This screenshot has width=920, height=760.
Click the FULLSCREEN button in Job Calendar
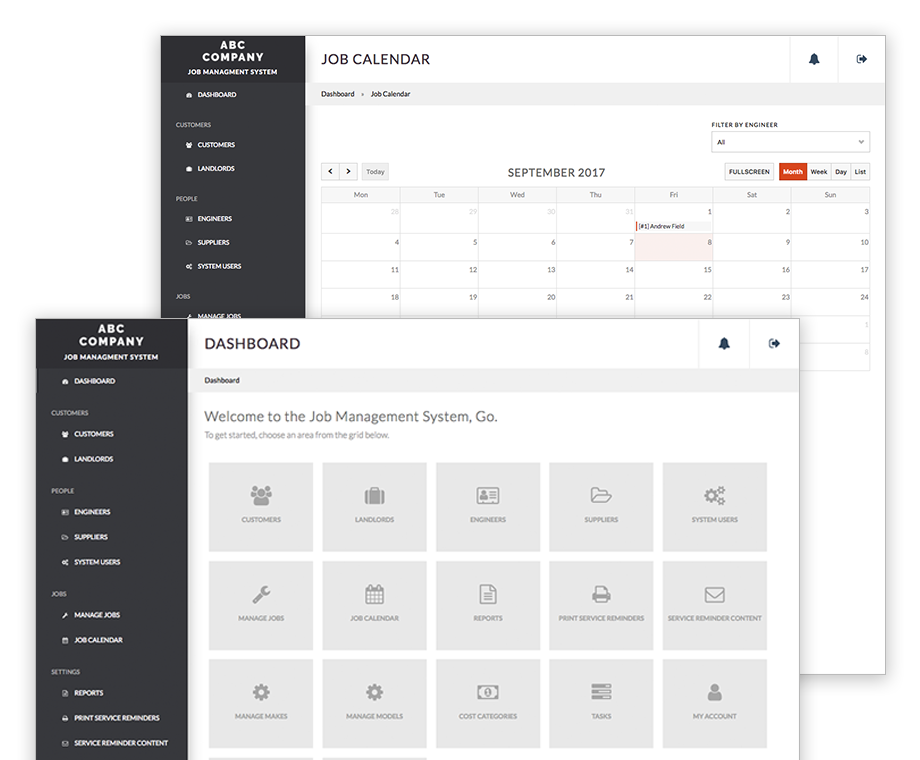coord(749,171)
